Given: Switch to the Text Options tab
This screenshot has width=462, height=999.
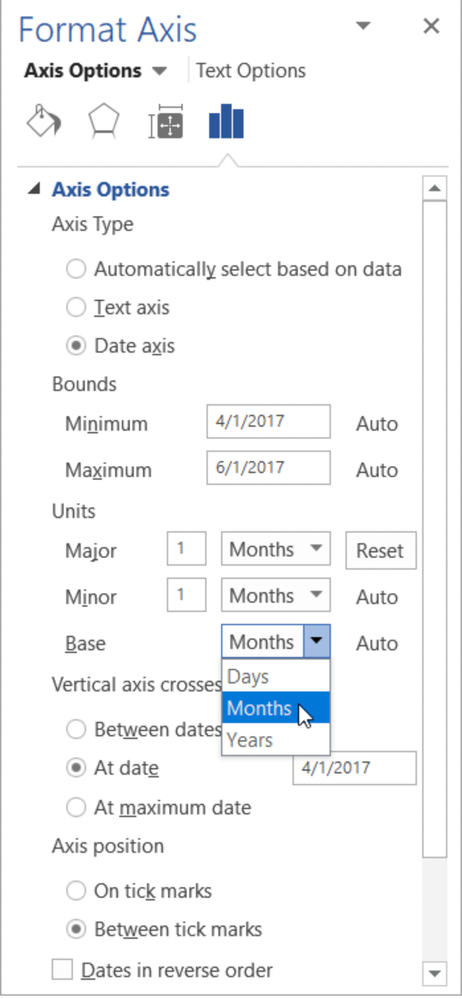Looking at the screenshot, I should point(250,71).
